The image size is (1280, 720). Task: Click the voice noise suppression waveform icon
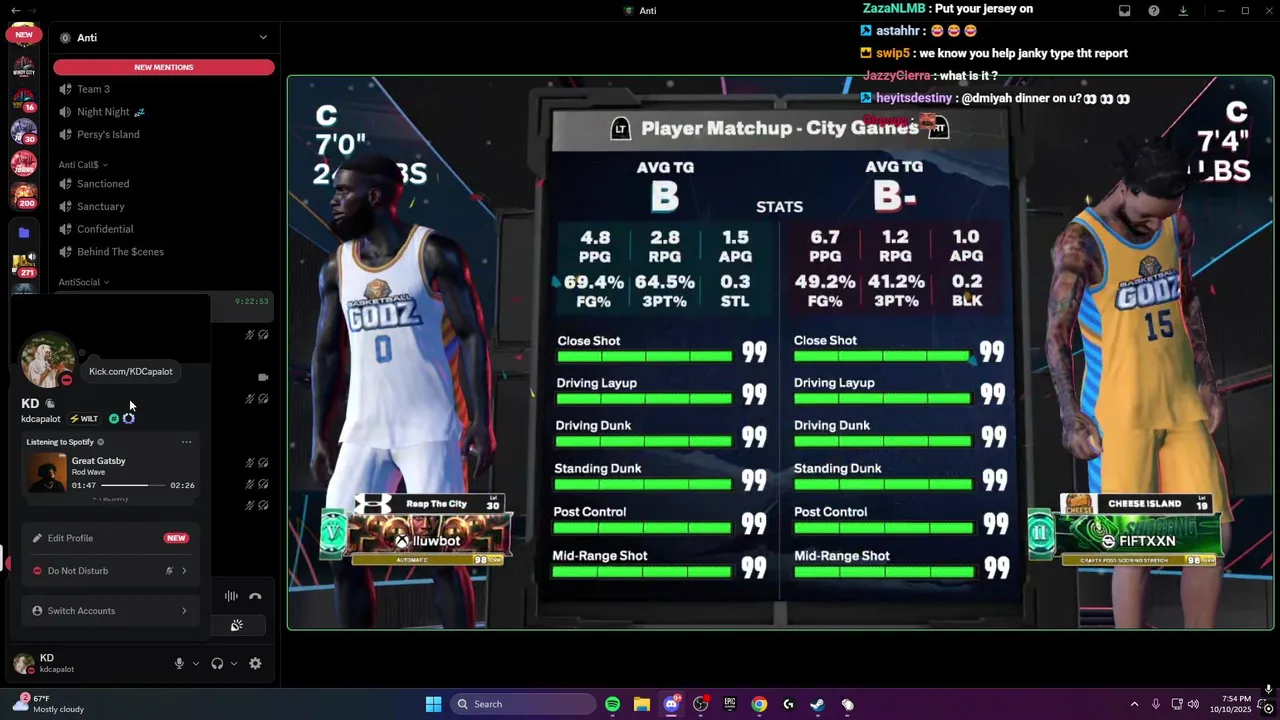[x=231, y=596]
